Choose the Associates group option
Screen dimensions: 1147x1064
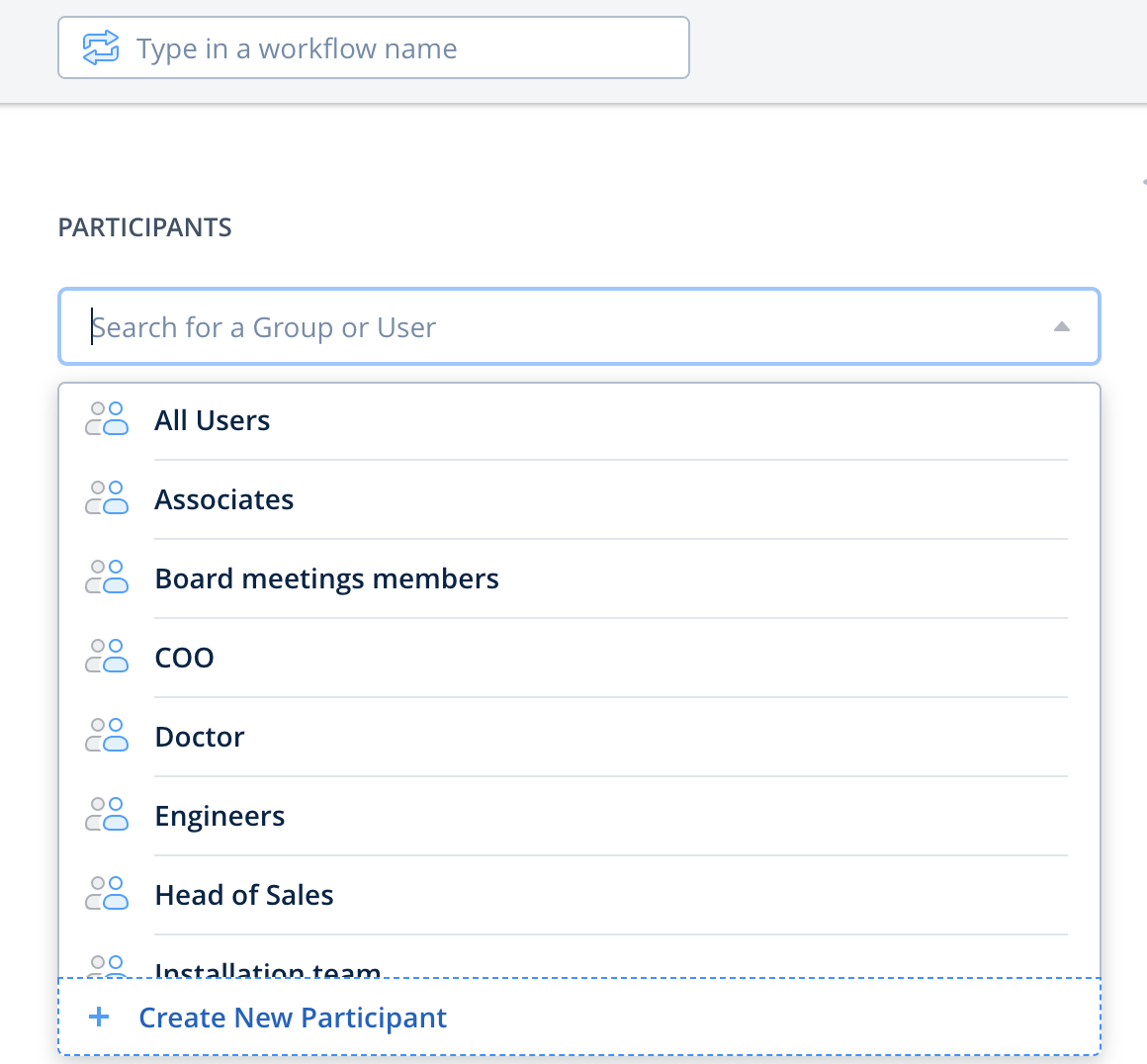[224, 499]
